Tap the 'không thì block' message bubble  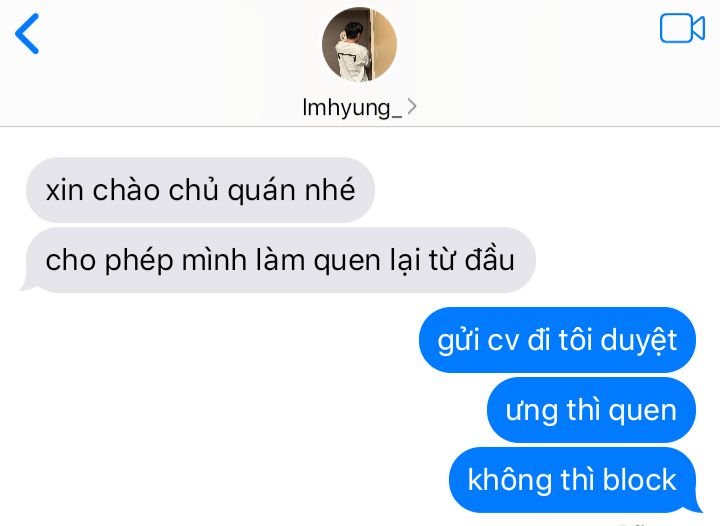[x=573, y=480]
